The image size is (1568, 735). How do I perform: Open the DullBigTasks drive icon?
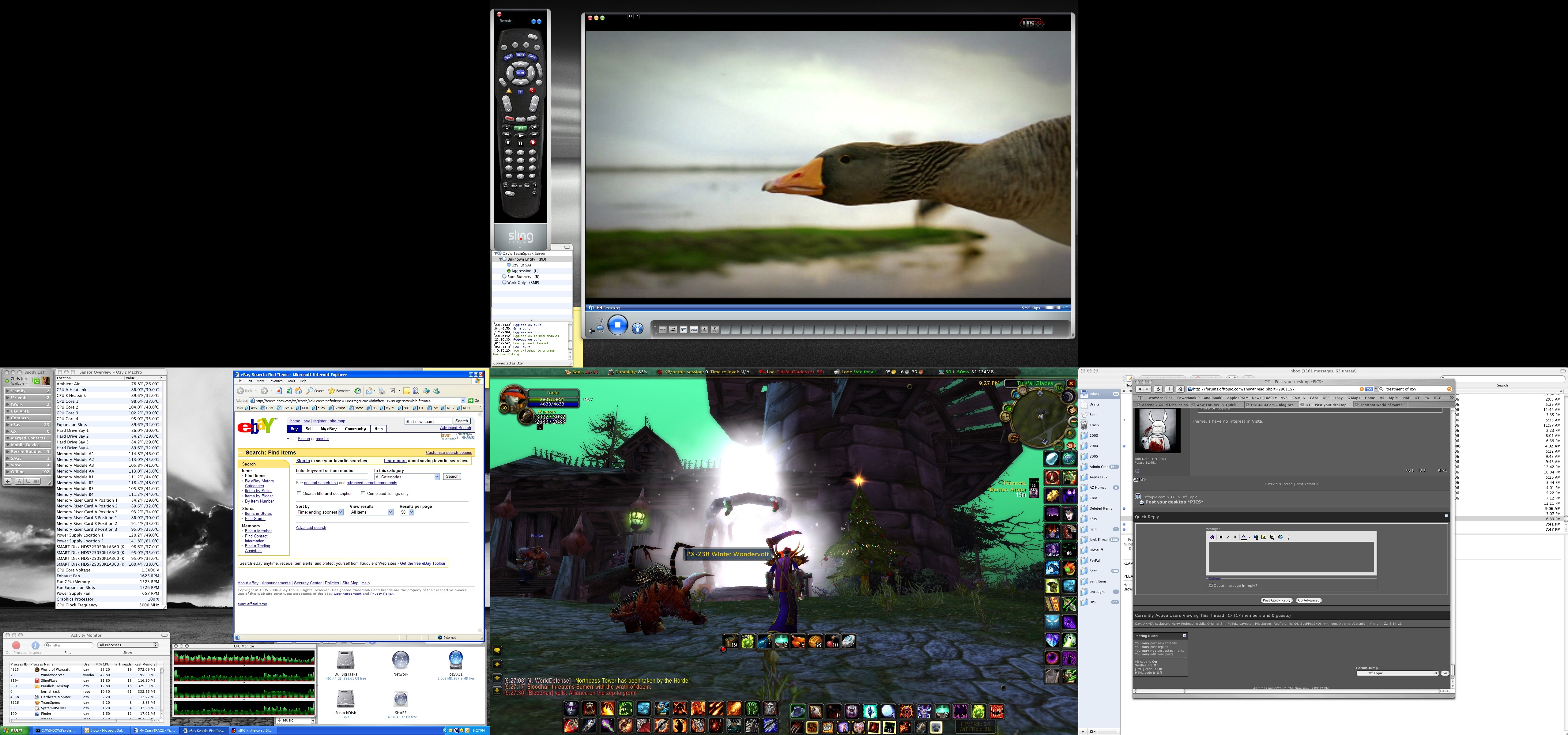click(345, 660)
